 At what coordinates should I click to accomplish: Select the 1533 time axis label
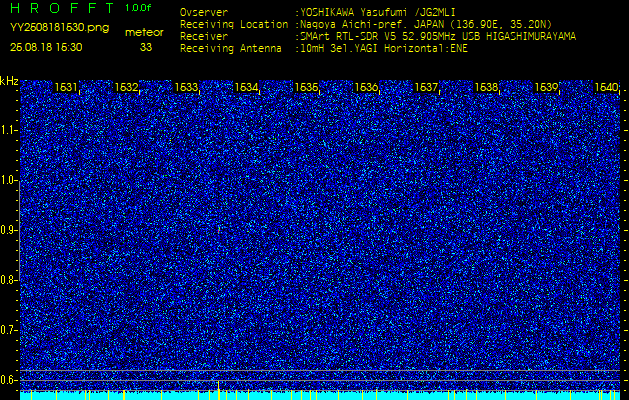tap(186, 87)
